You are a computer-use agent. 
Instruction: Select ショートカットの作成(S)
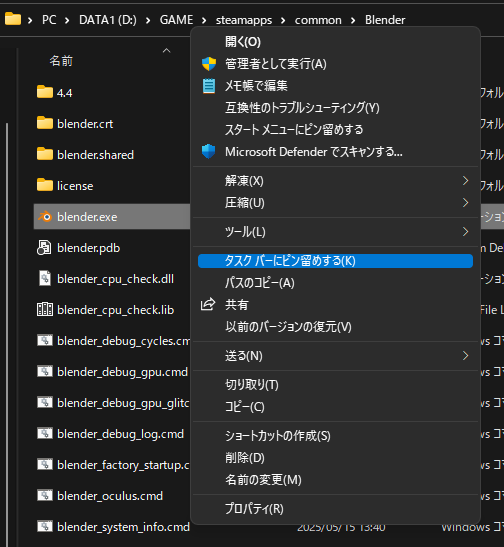click(336, 436)
